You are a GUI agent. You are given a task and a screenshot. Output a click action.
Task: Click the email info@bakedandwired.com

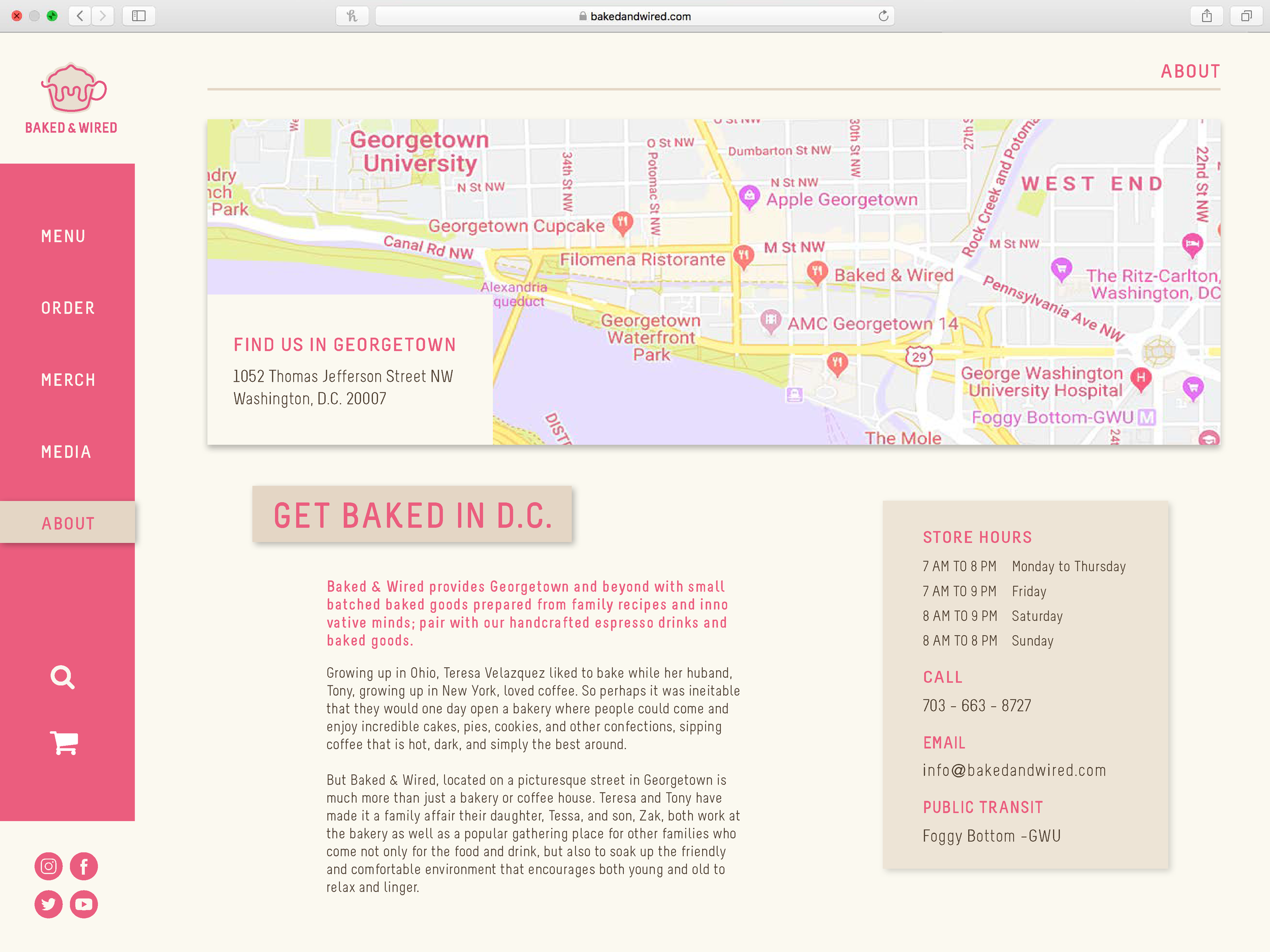1014,770
